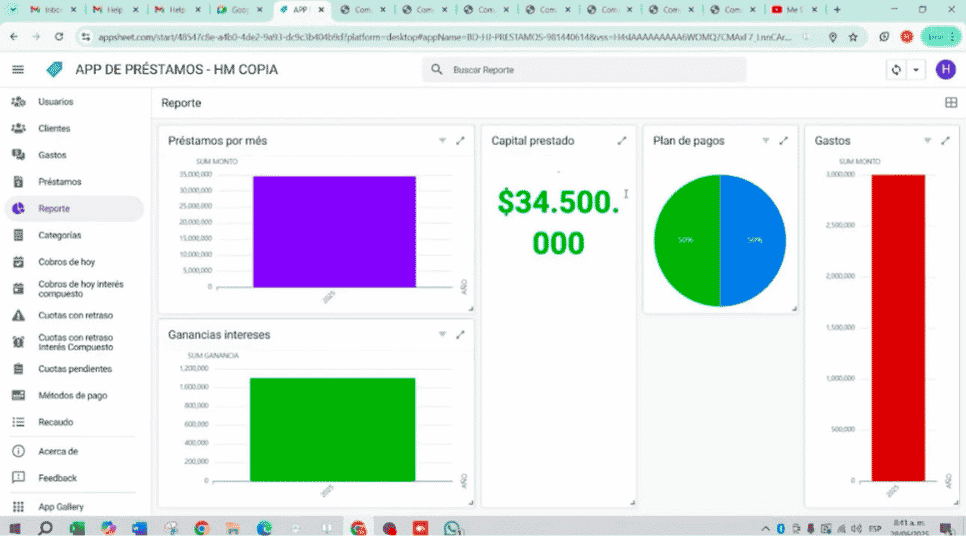Open Cuotas con retraso Interés Compuesto

click(x=74, y=342)
